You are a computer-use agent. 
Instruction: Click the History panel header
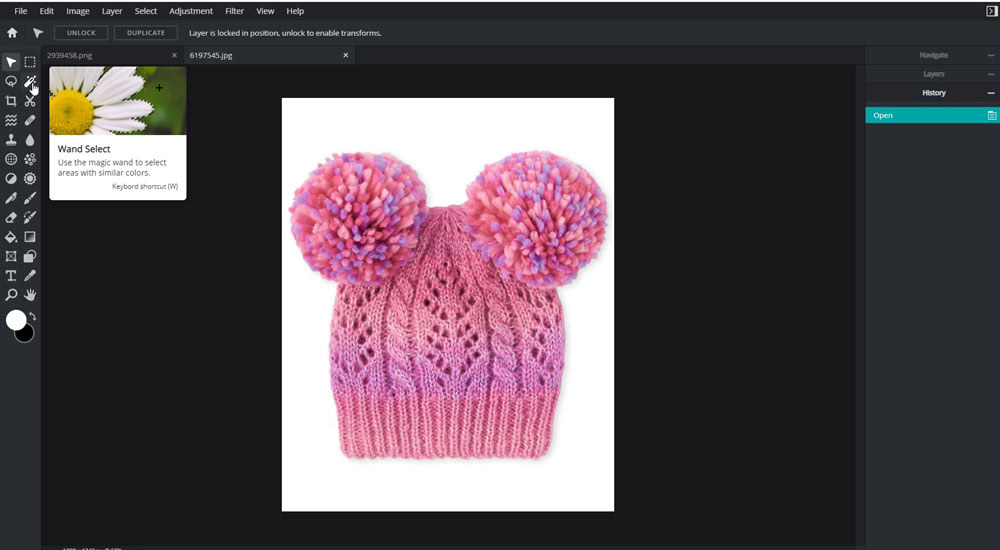pos(932,93)
